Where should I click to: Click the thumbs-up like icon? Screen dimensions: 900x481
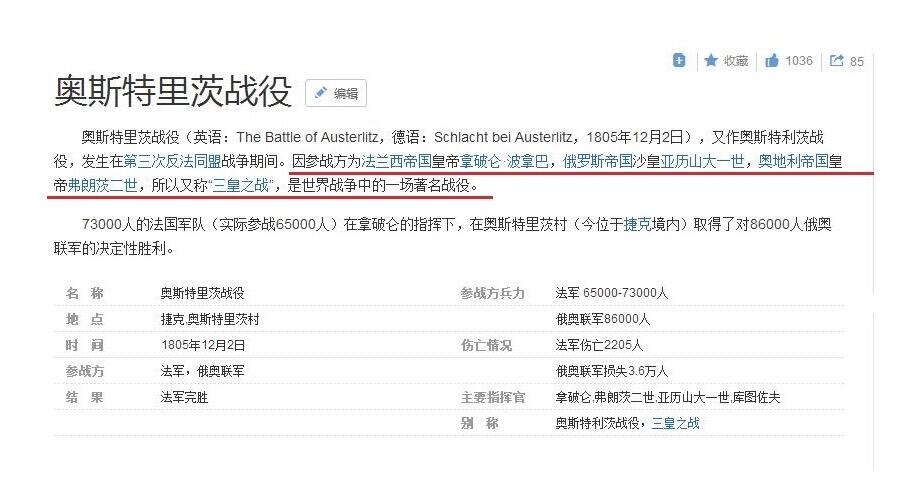click(x=772, y=61)
